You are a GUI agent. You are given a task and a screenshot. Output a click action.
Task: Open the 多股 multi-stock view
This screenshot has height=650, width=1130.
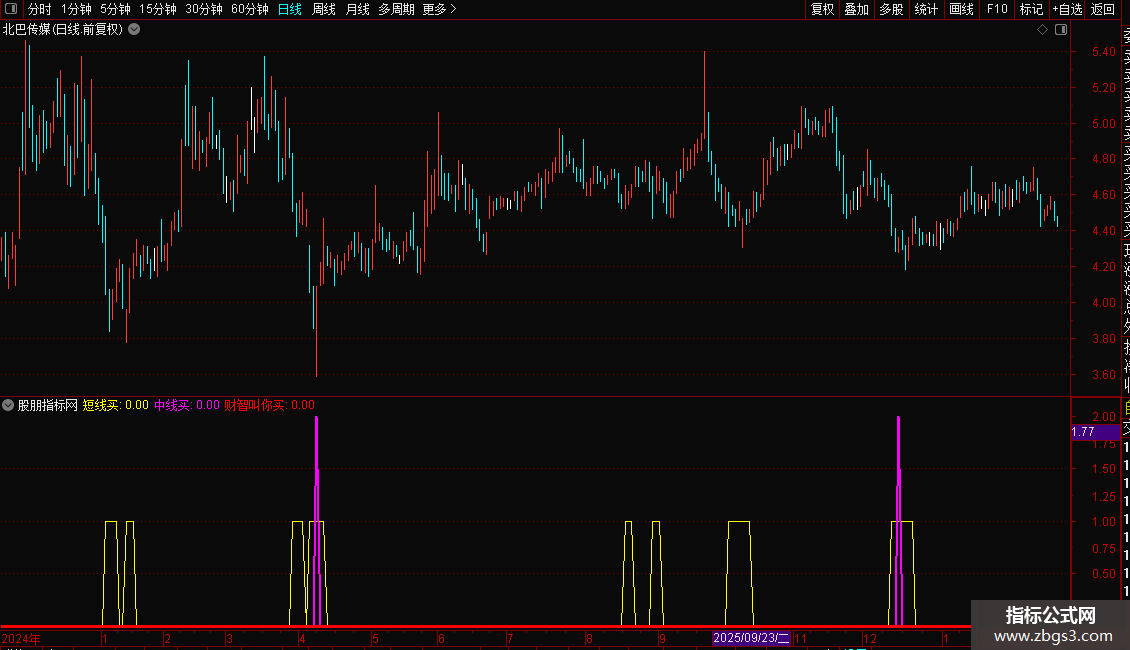coord(891,9)
